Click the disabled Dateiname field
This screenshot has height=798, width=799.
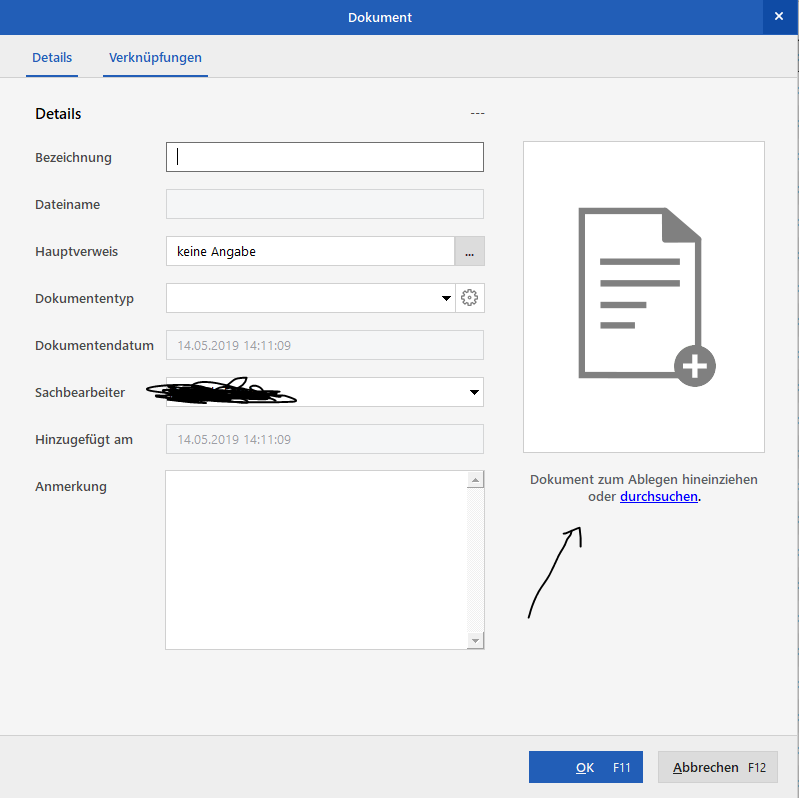(x=325, y=204)
